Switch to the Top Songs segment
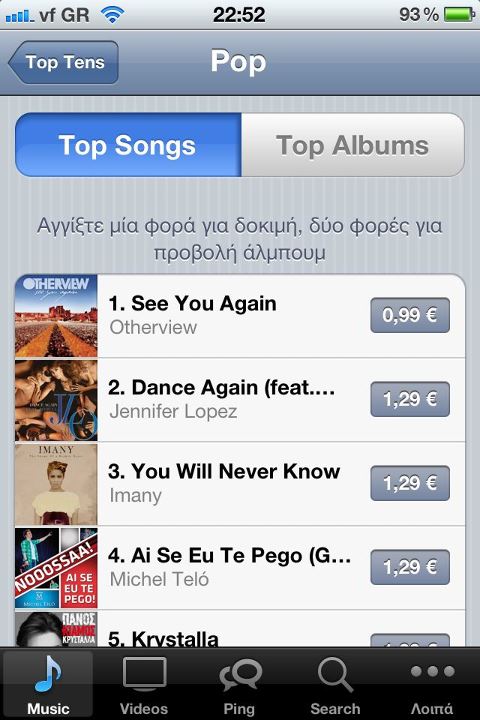This screenshot has height=720, width=480. pyautogui.click(x=128, y=145)
